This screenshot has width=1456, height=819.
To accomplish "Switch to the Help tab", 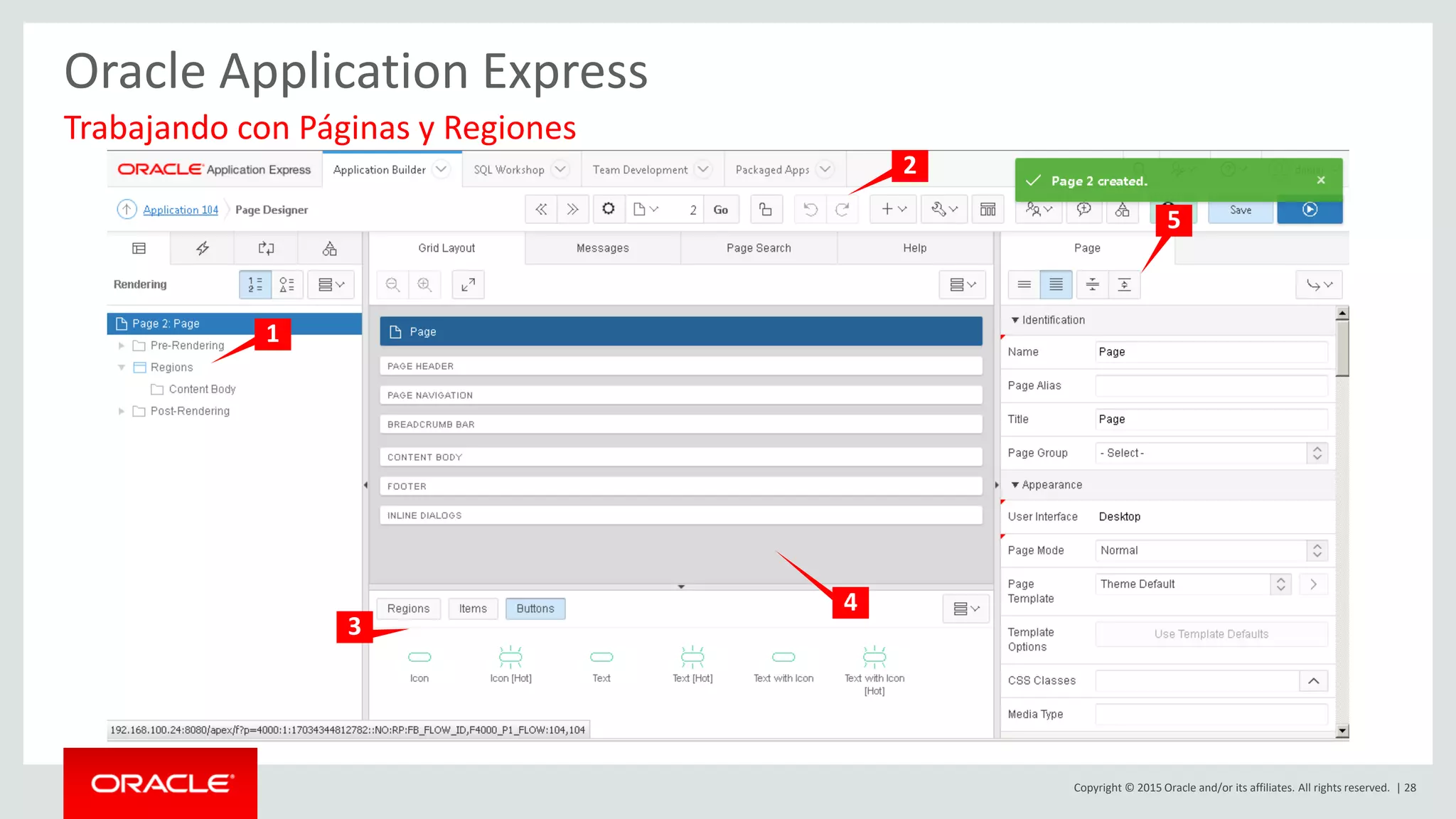I will (x=915, y=248).
